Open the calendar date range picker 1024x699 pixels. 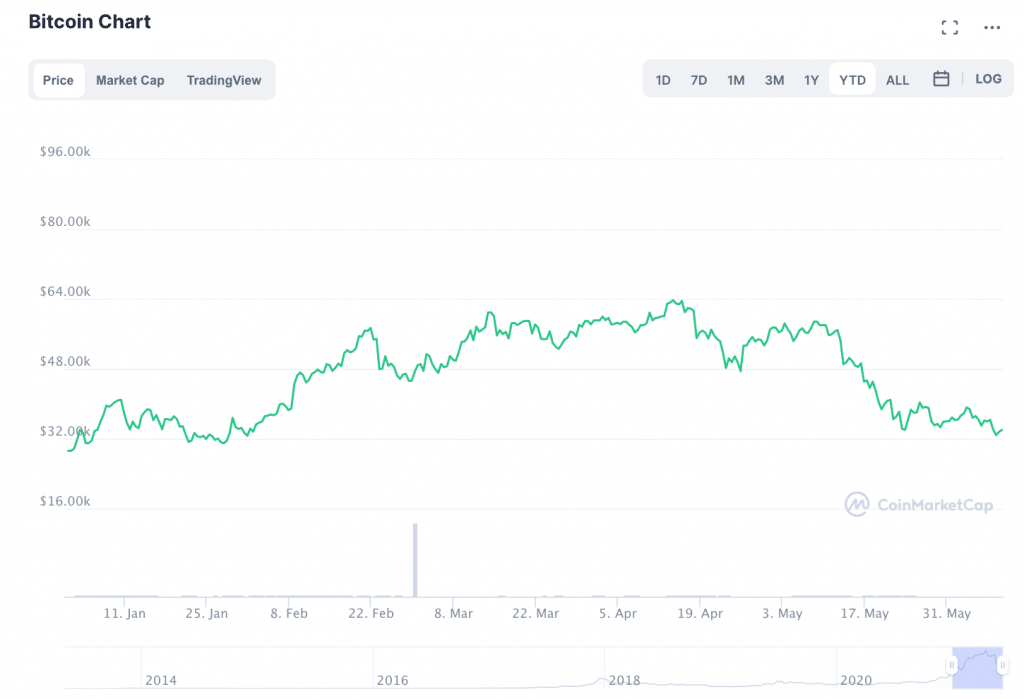(x=941, y=79)
